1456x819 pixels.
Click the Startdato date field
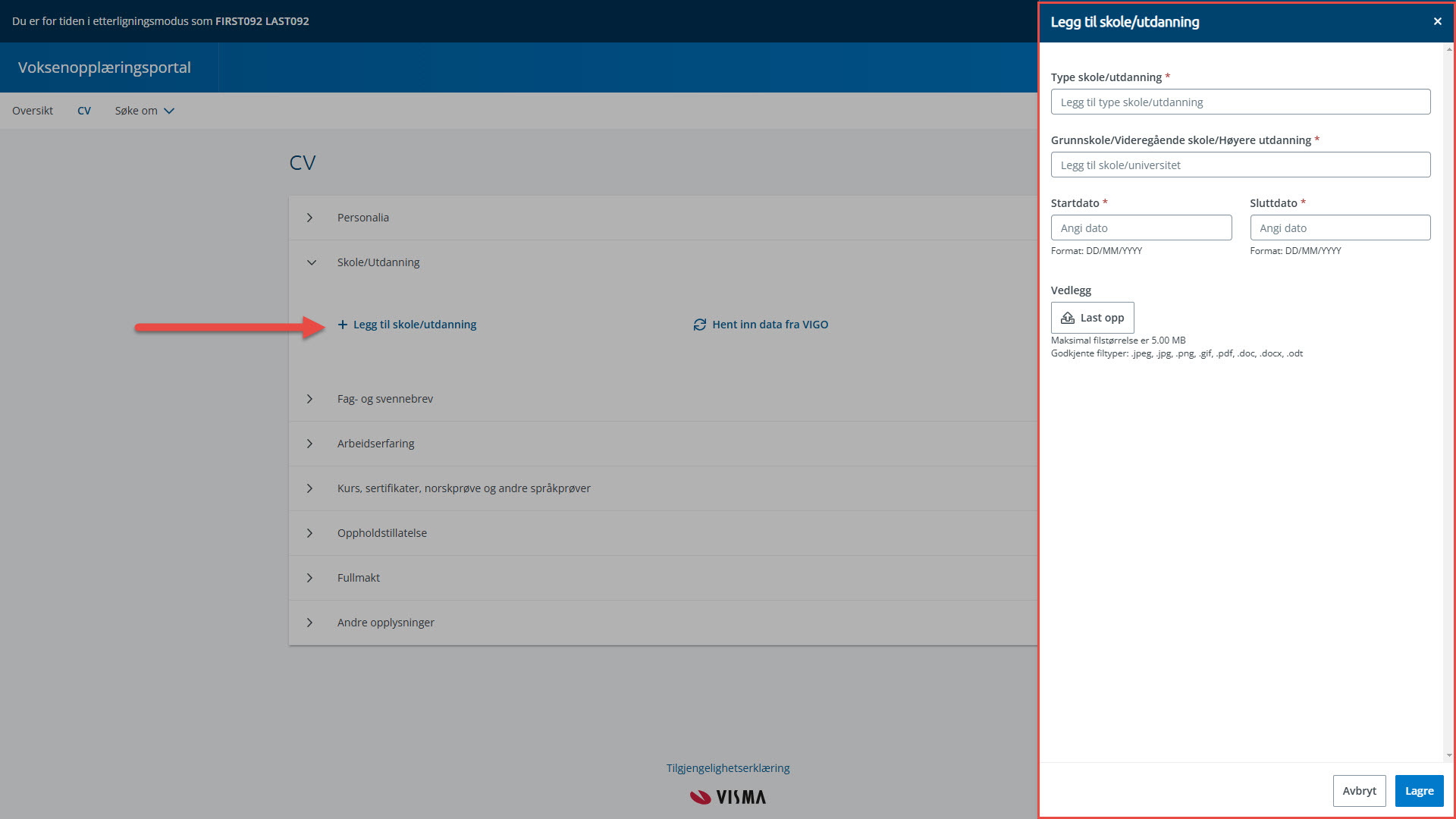pos(1141,228)
